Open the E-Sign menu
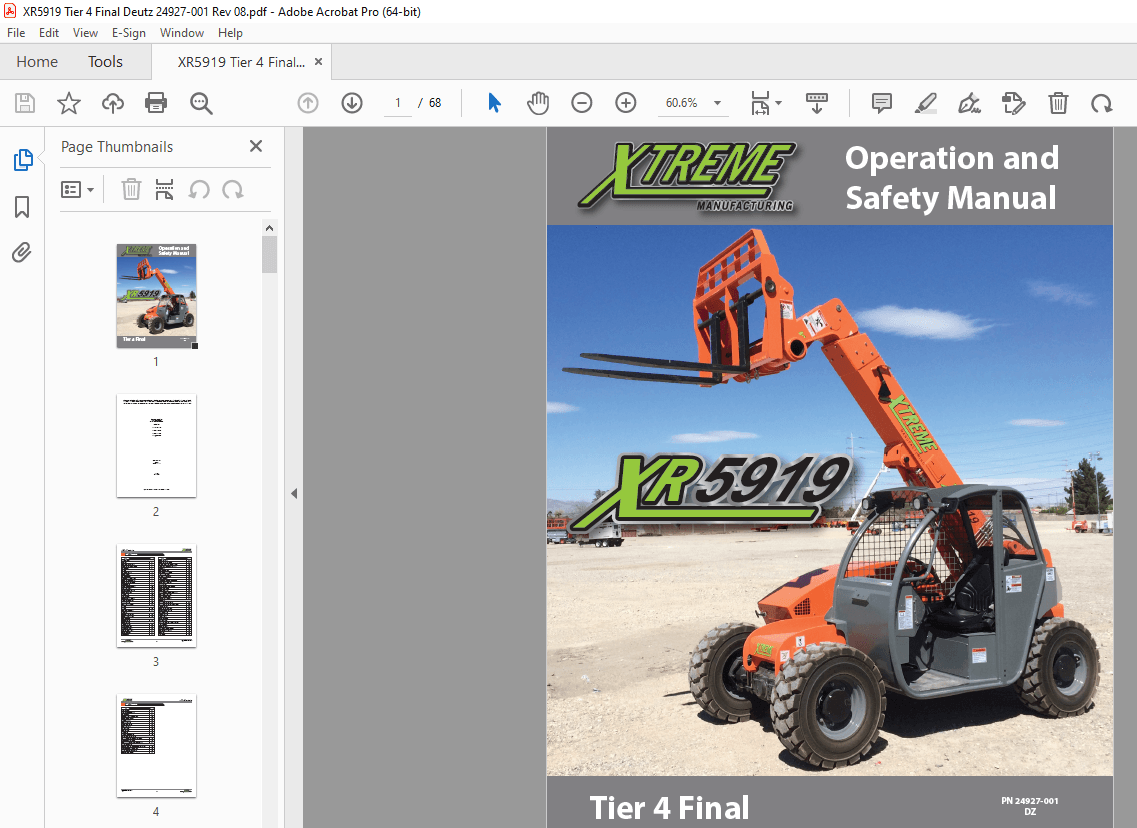The width and height of the screenshot is (1137, 828). pyautogui.click(x=128, y=33)
